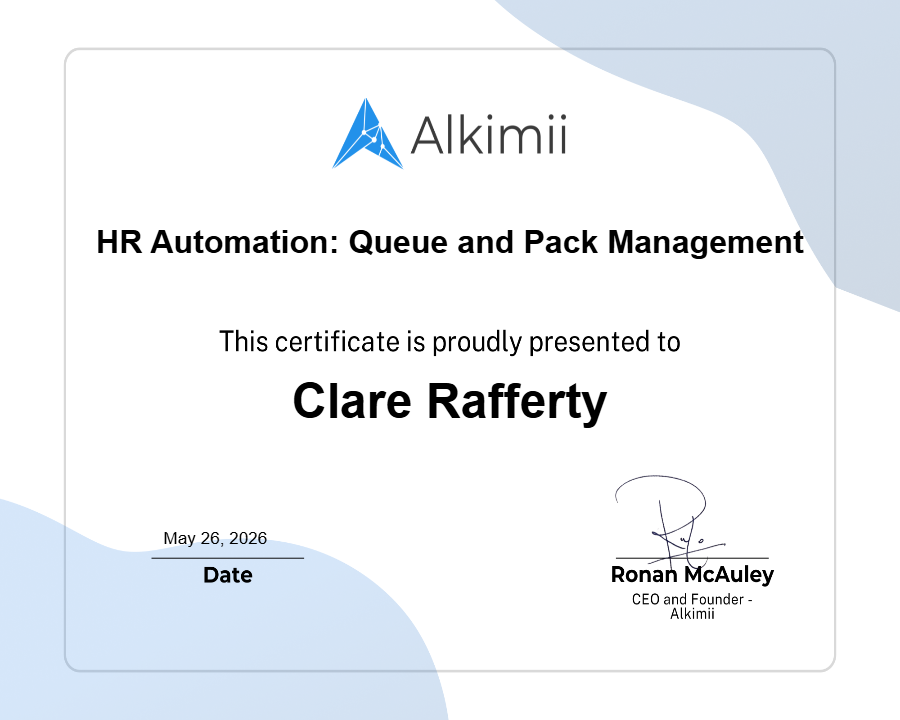The height and width of the screenshot is (720, 900).
Task: Click 'CEO and Founder - Alkimii' title text
Action: 692,606
